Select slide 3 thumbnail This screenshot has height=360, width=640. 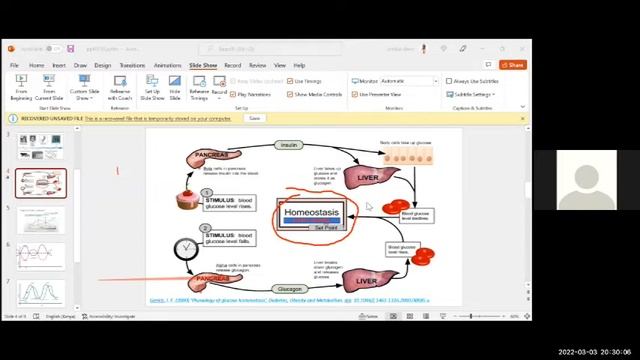41,147
